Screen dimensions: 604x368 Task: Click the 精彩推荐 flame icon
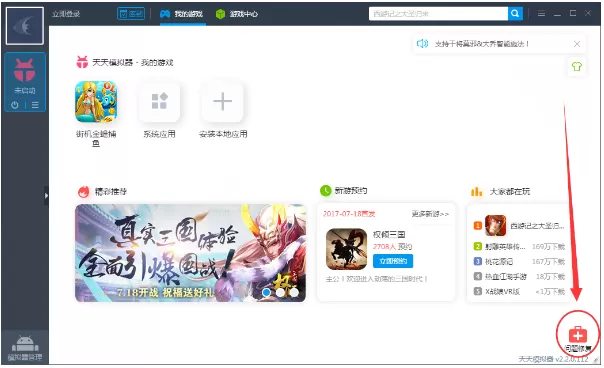84,192
